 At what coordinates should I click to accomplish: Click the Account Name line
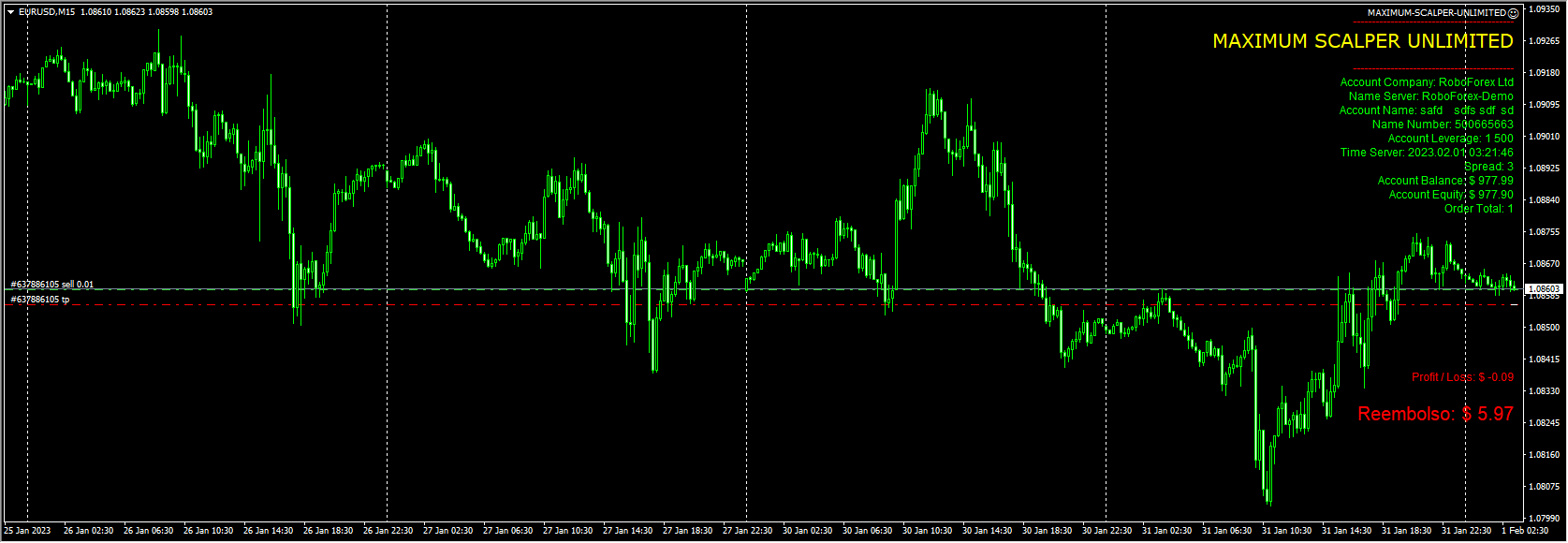tap(1426, 110)
